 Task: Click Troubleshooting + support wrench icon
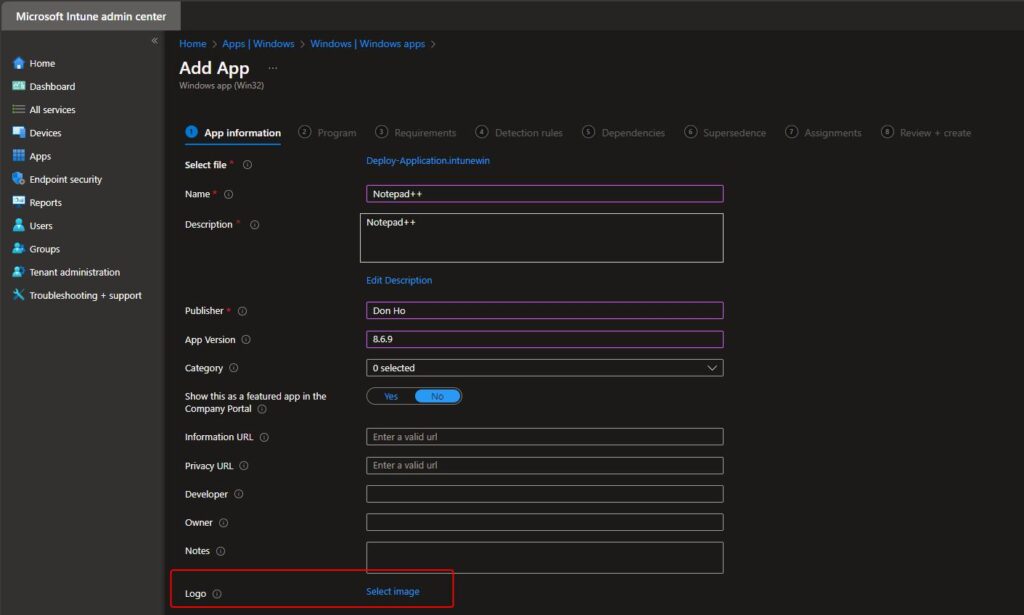coord(18,295)
